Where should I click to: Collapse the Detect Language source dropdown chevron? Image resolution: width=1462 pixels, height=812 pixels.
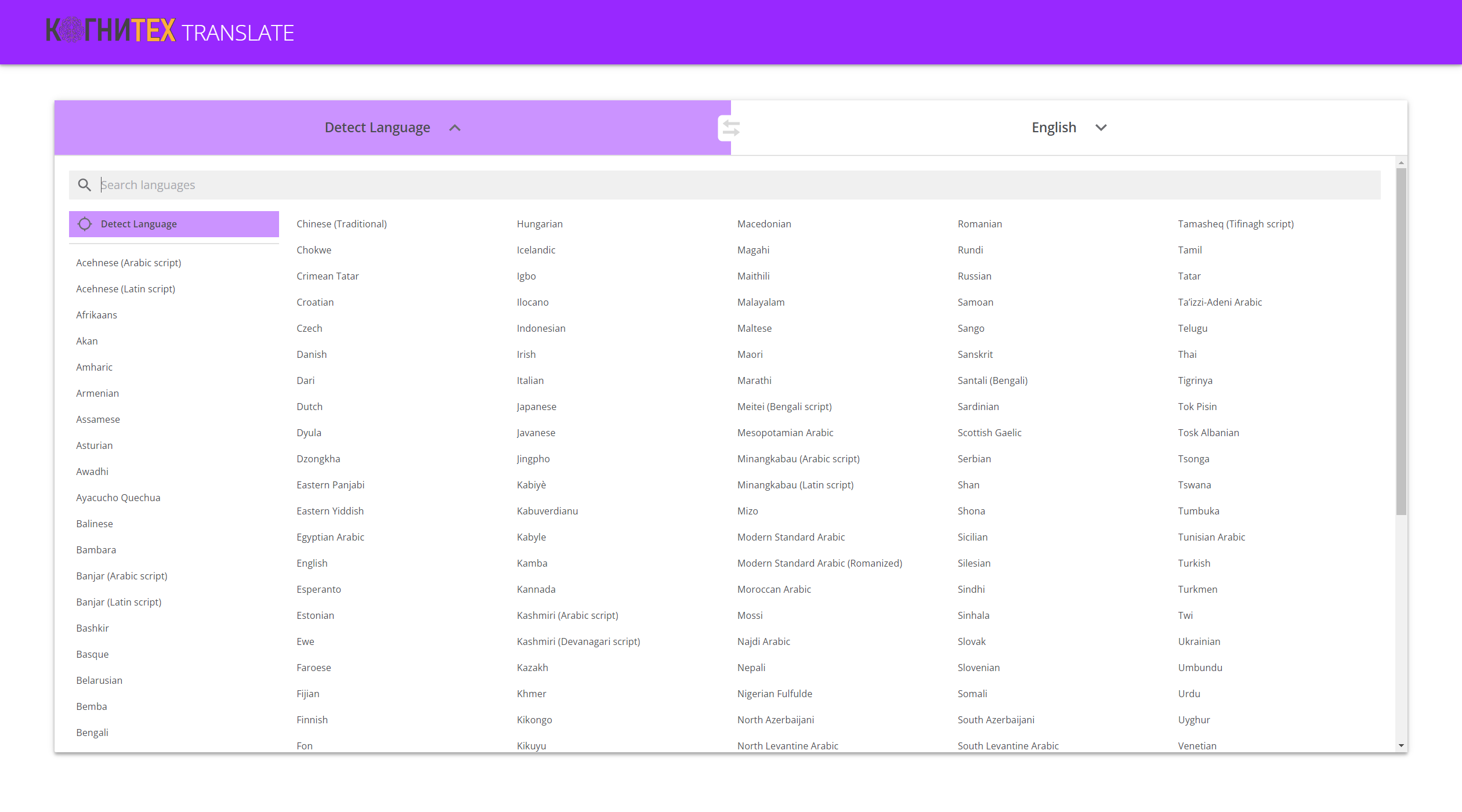455,128
